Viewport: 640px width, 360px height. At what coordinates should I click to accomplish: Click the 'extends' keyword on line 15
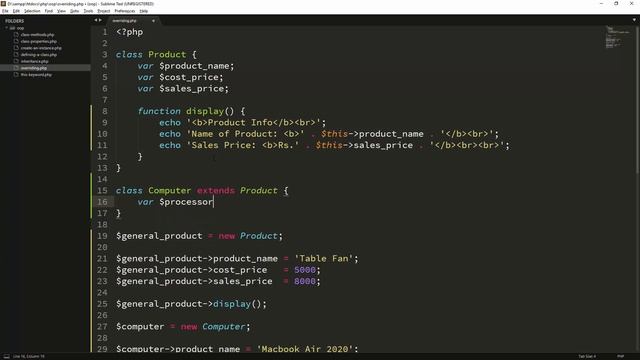(216, 191)
